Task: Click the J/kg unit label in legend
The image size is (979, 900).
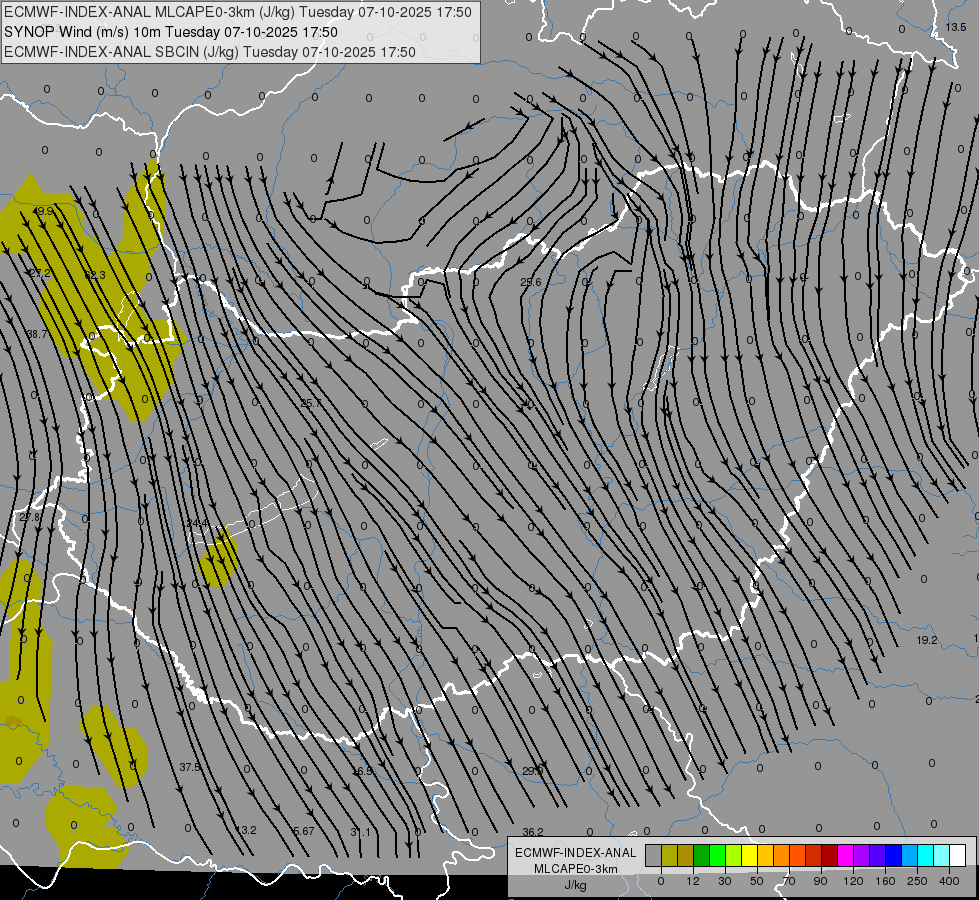Action: [x=575, y=885]
